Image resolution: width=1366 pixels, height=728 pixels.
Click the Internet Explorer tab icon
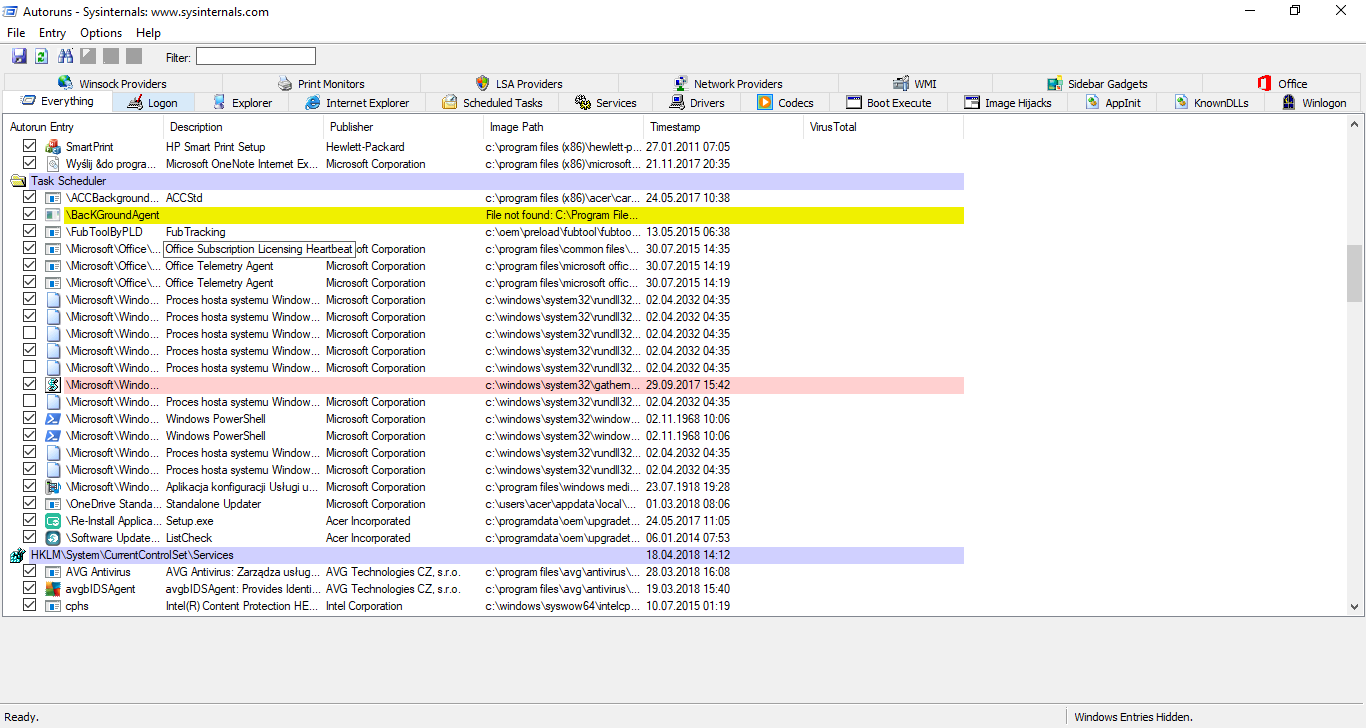point(313,102)
